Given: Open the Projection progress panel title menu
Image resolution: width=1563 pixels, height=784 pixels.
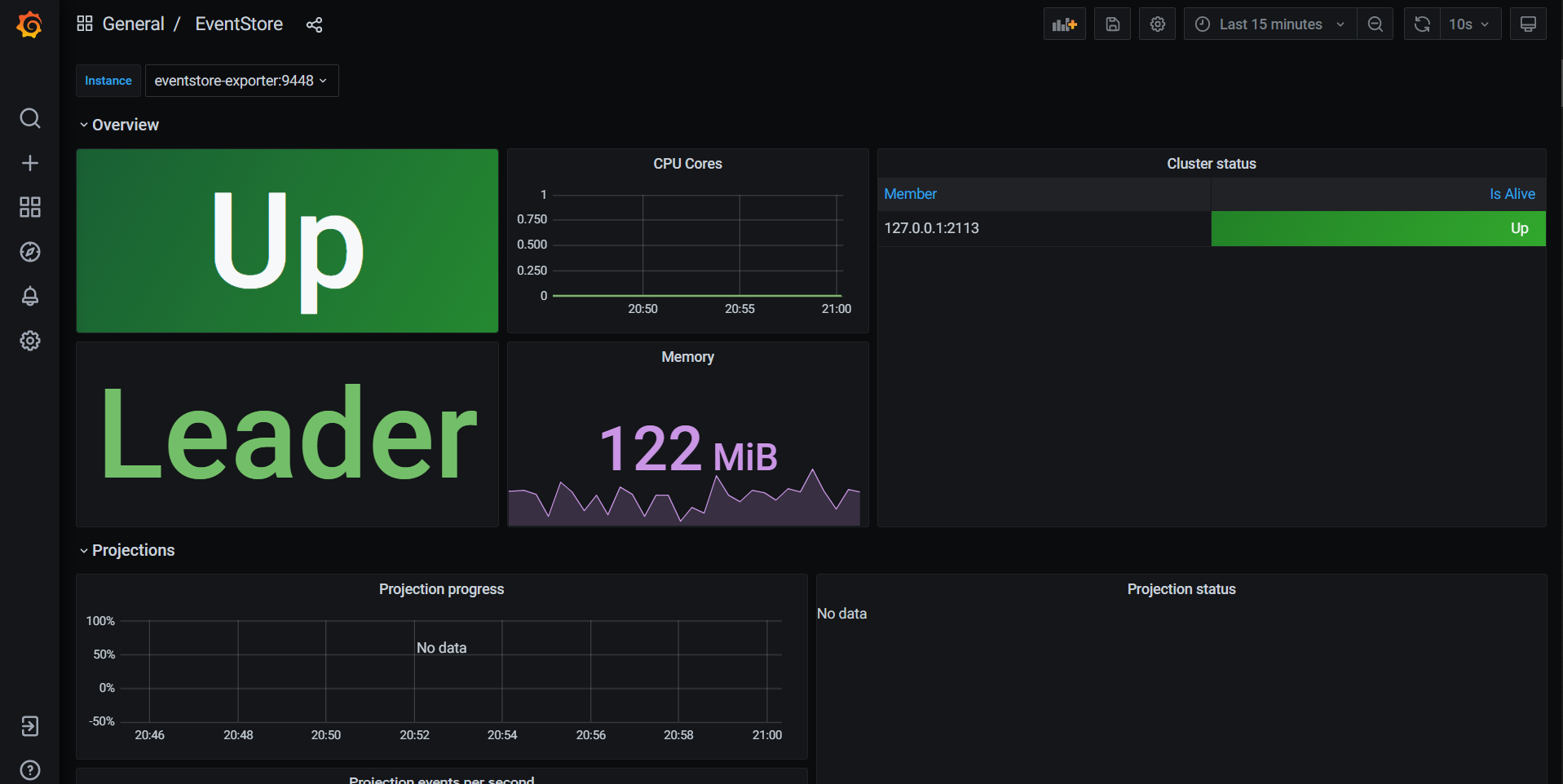Looking at the screenshot, I should 441,589.
